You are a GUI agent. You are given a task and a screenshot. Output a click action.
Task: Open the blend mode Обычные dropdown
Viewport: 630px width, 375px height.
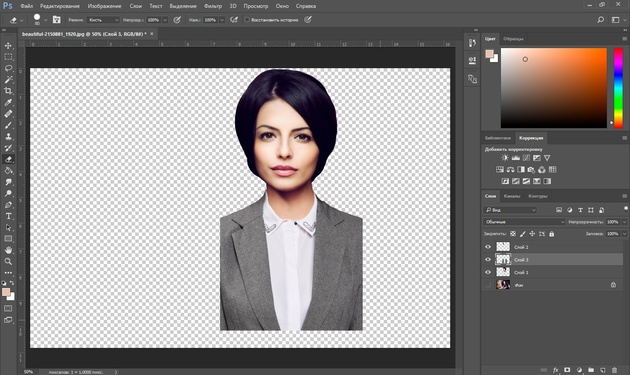524,222
